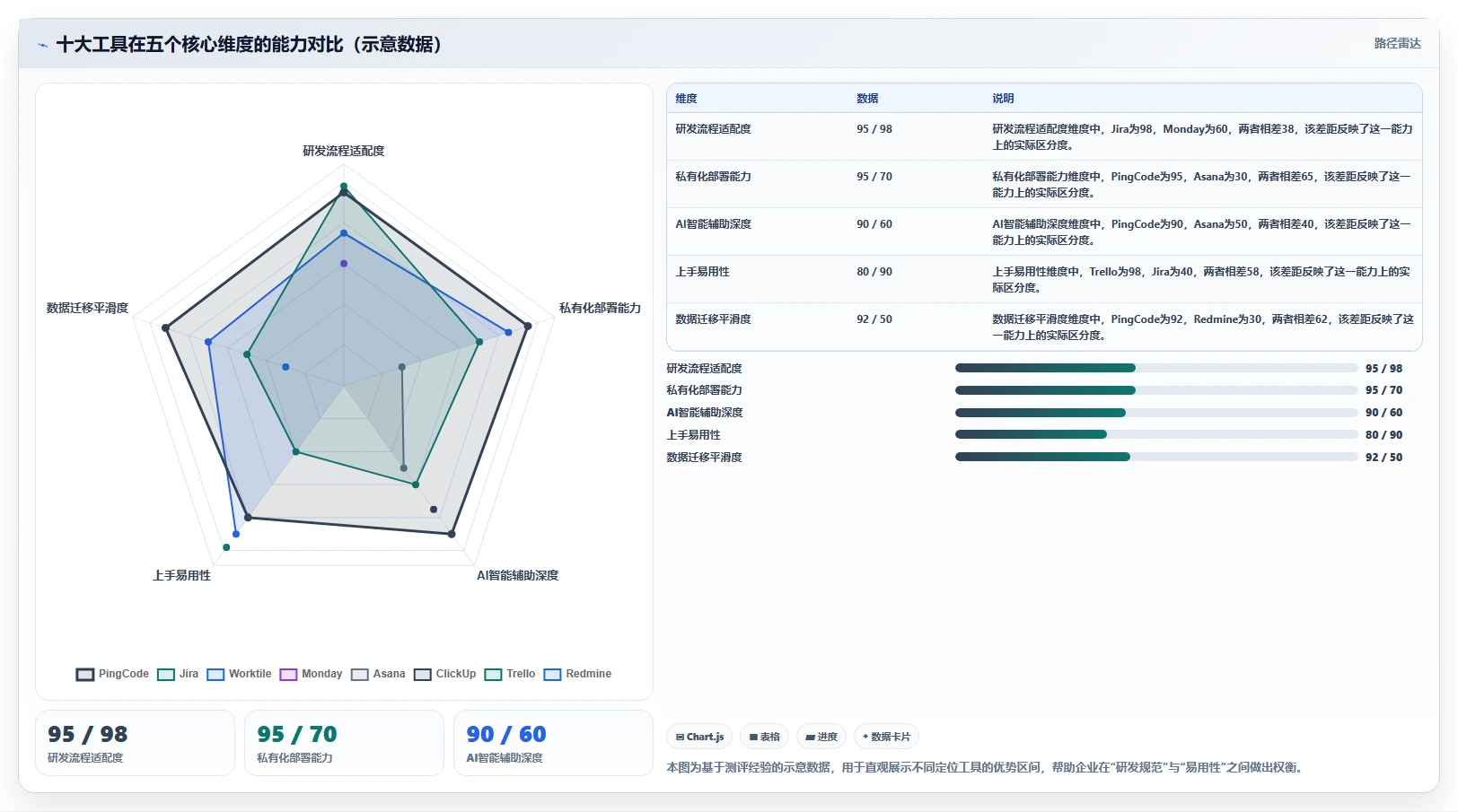Click the 维度 column header

click(687, 99)
